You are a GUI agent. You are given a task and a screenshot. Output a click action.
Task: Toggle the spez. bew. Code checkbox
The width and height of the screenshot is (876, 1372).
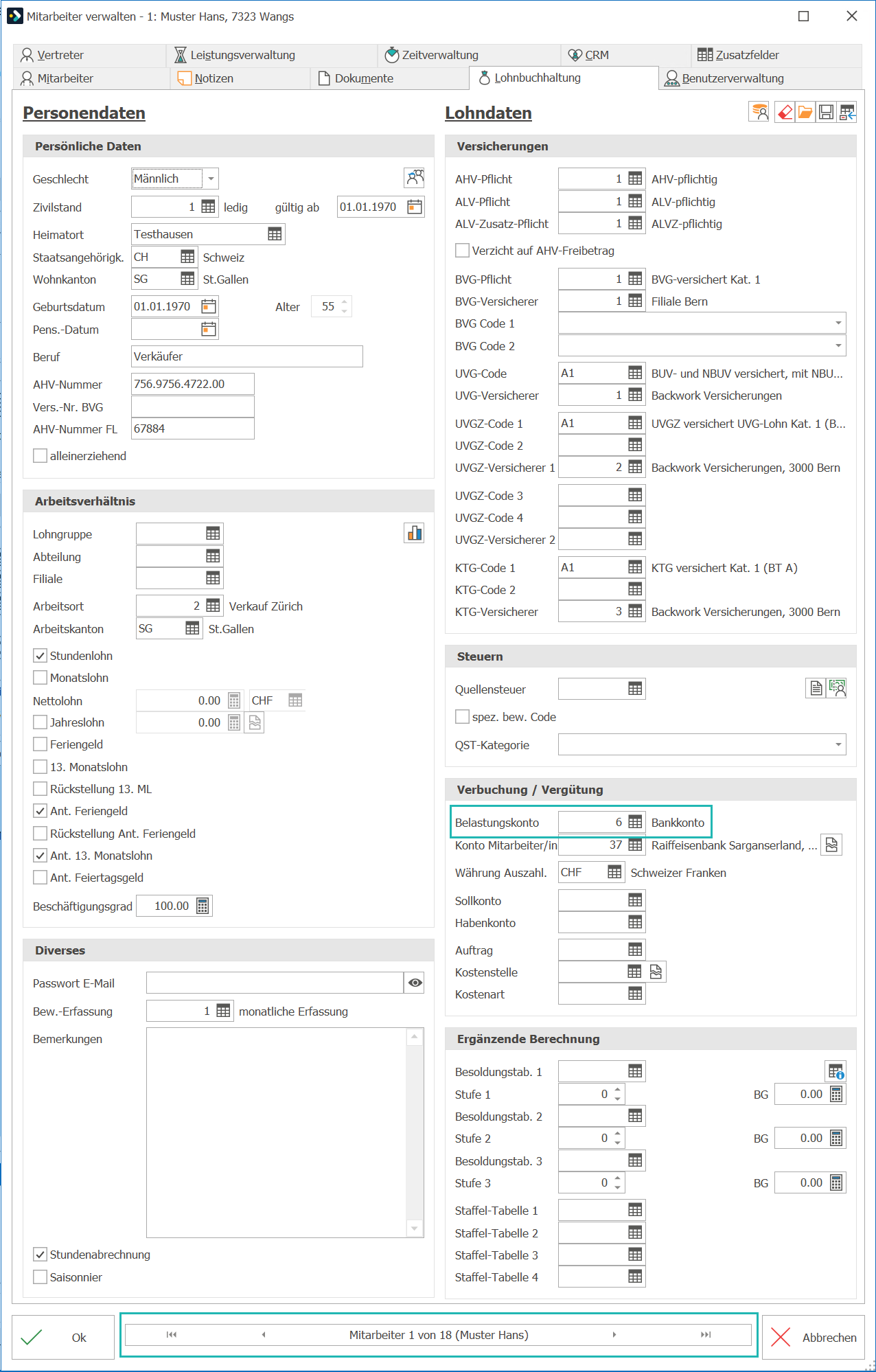tap(463, 717)
